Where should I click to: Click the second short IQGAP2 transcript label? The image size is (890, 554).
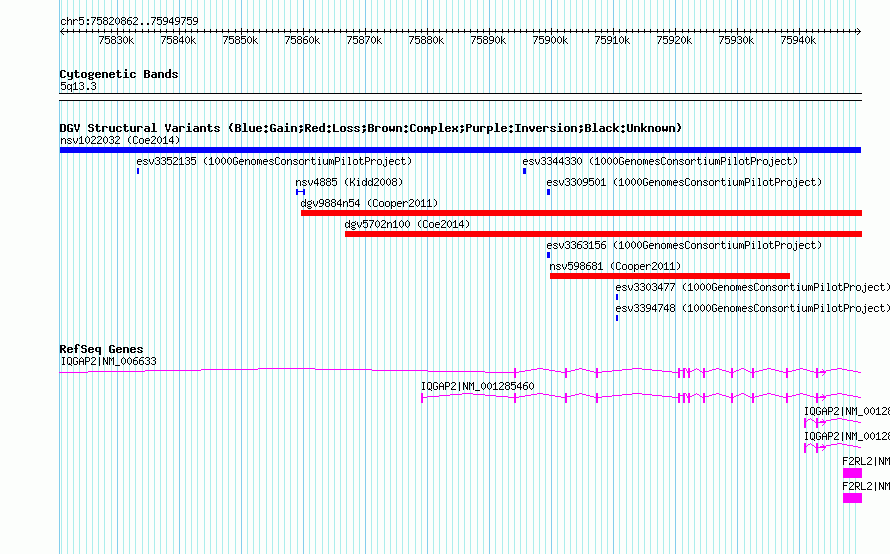(x=847, y=436)
